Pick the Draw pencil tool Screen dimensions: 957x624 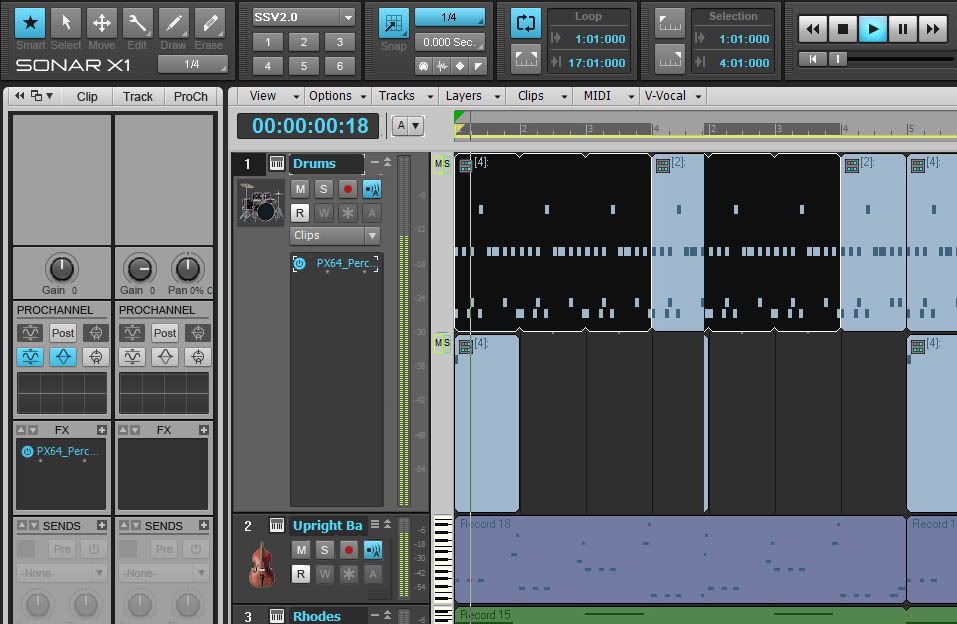pyautogui.click(x=173, y=23)
